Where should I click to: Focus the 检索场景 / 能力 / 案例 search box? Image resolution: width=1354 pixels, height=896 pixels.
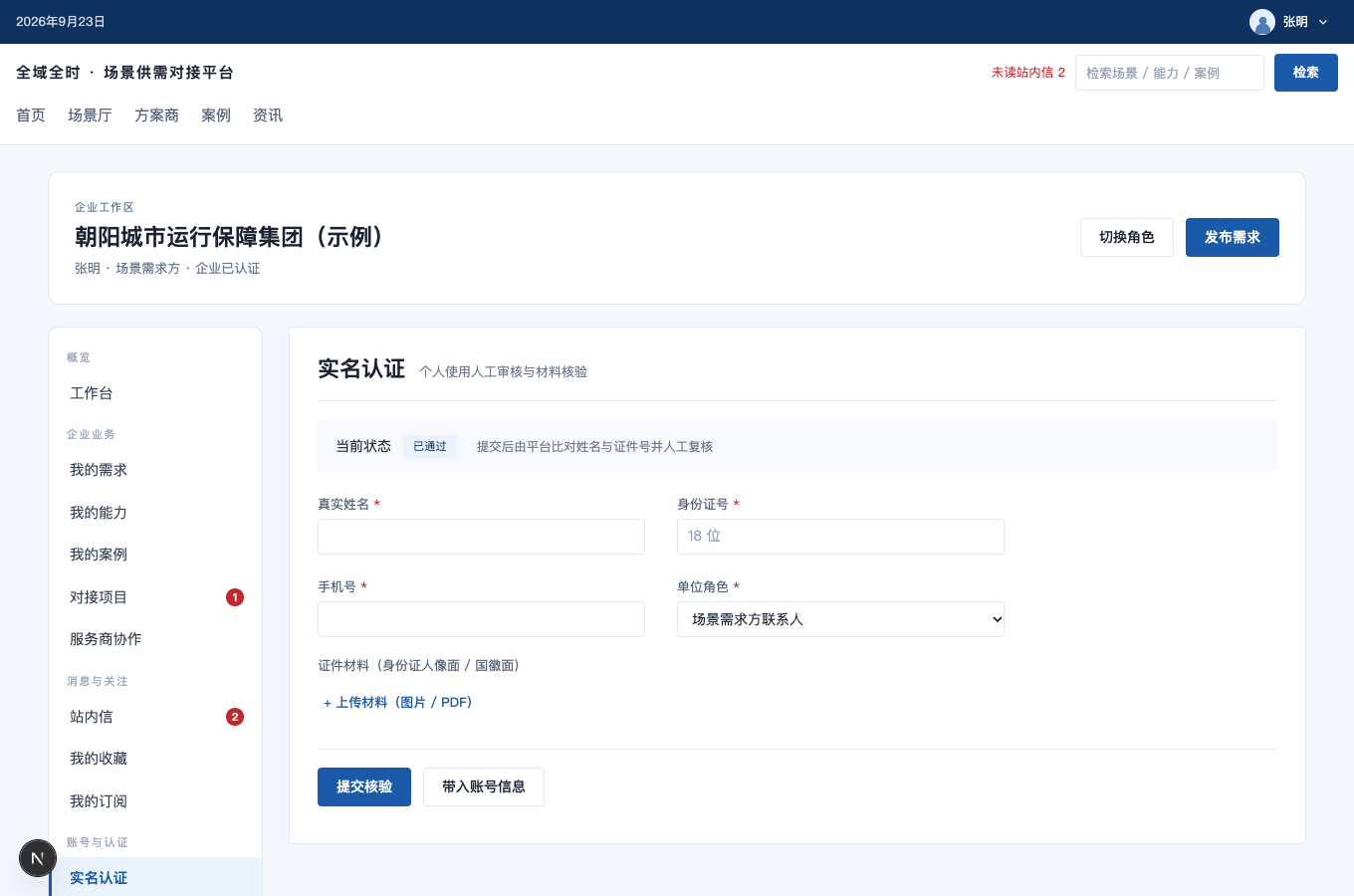[x=1170, y=73]
